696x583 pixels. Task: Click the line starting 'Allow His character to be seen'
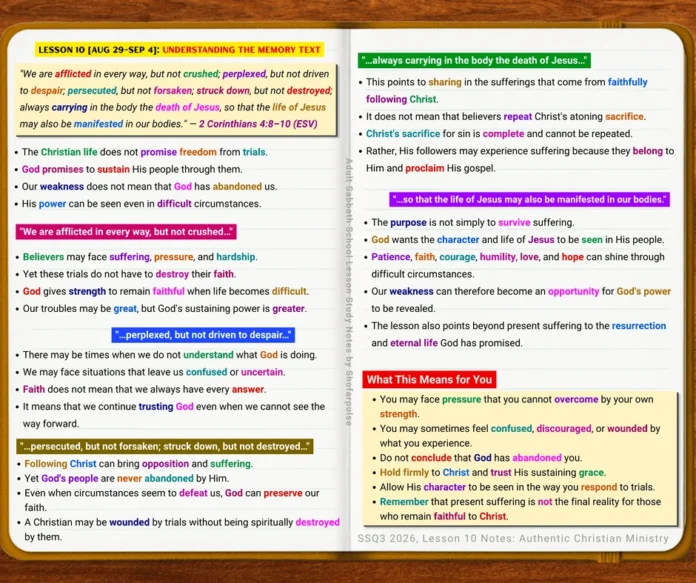point(517,488)
